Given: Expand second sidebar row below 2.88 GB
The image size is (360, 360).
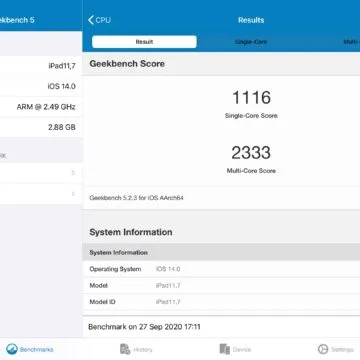Looking at the screenshot, I should point(41,194).
